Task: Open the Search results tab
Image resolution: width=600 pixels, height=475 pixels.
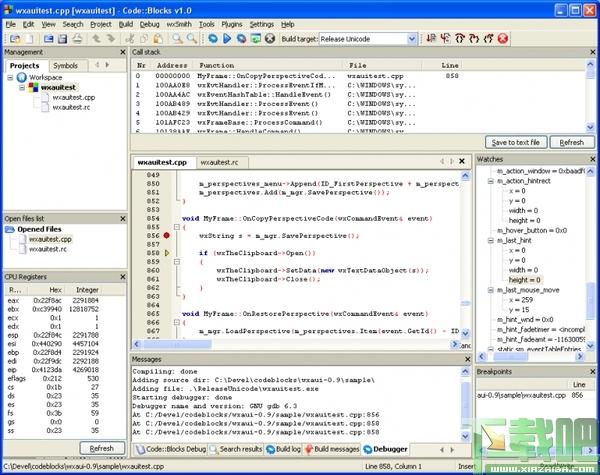Action: coord(236,449)
